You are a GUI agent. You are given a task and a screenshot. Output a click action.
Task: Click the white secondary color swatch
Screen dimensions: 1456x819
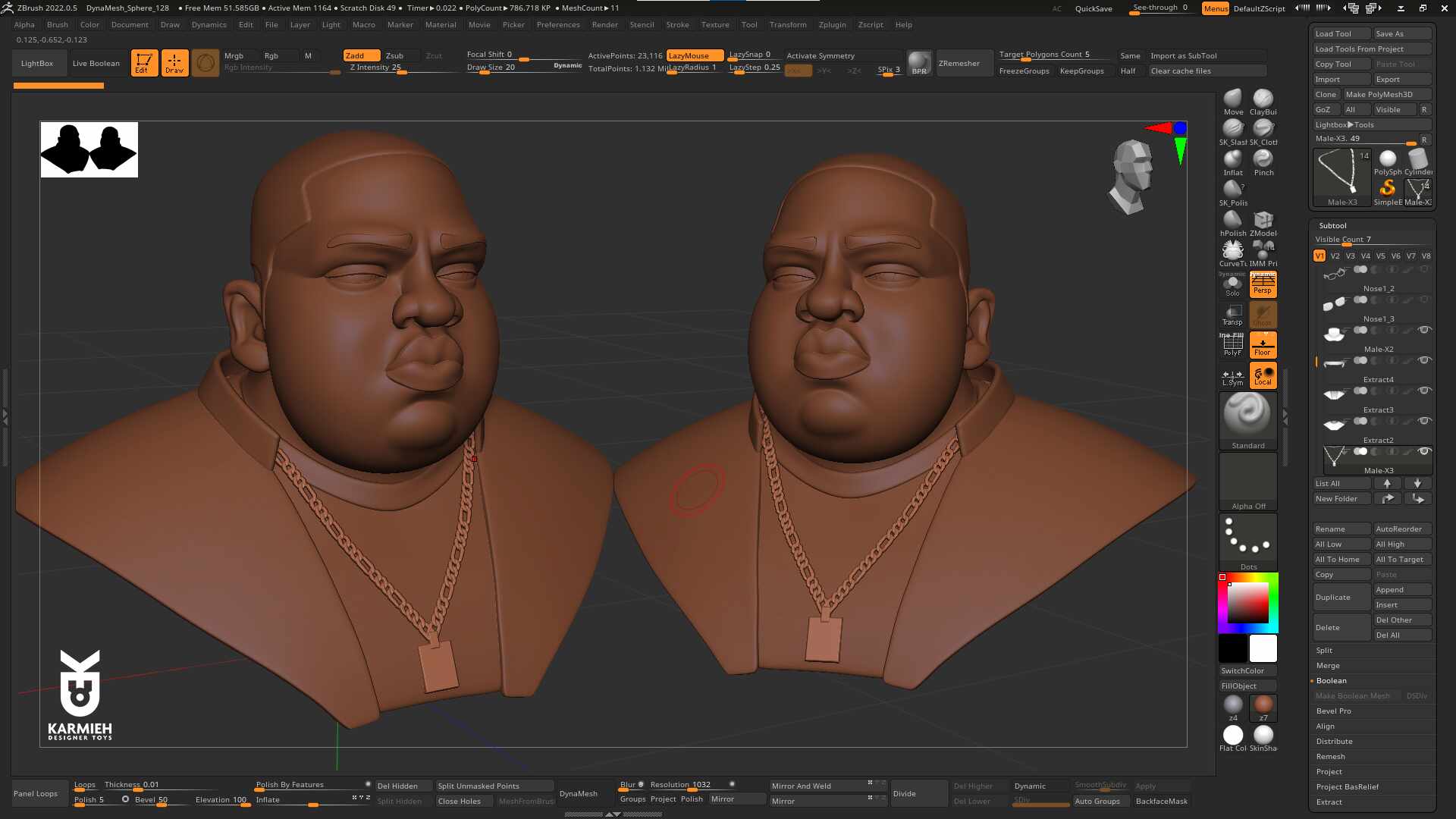point(1263,648)
